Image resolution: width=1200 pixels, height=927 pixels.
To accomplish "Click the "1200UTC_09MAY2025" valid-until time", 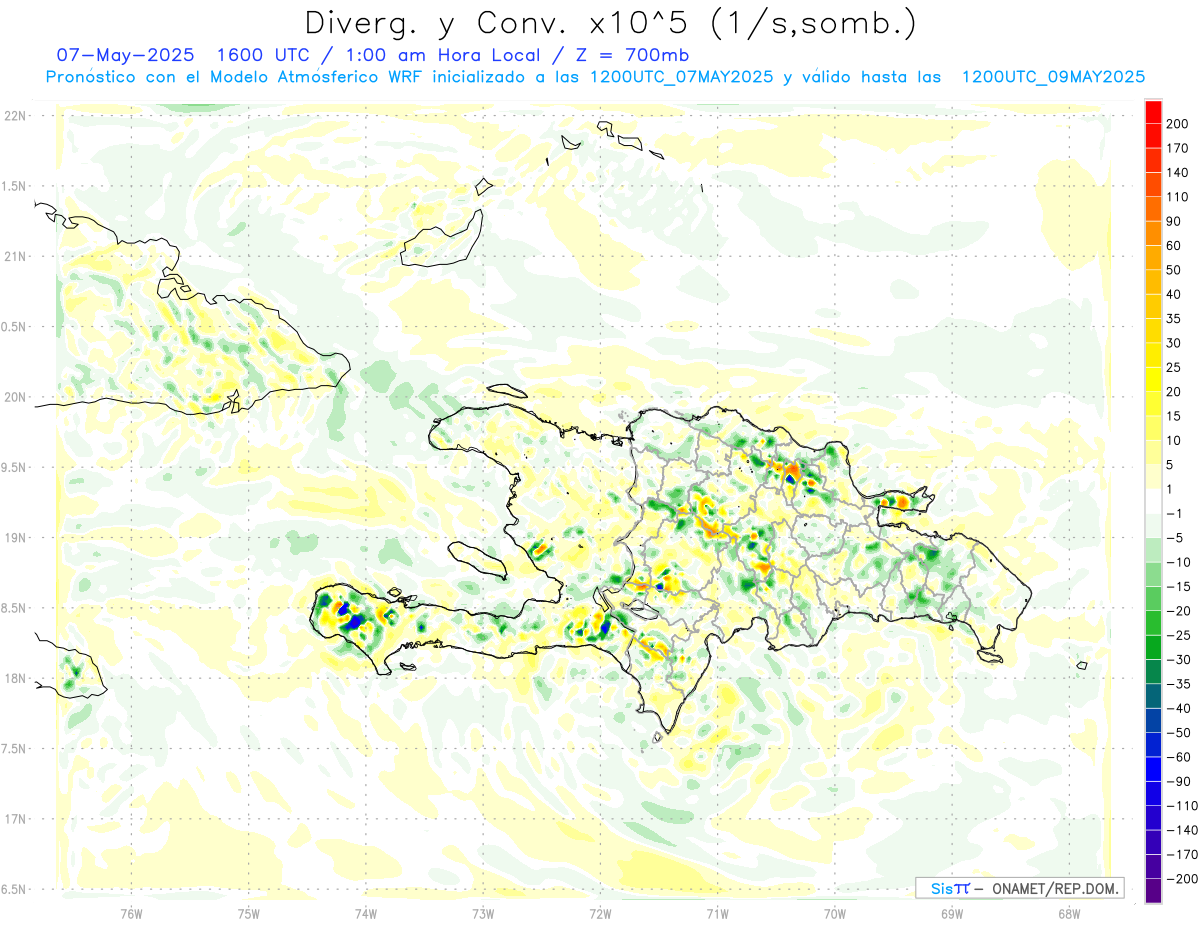I will 1053,77.
